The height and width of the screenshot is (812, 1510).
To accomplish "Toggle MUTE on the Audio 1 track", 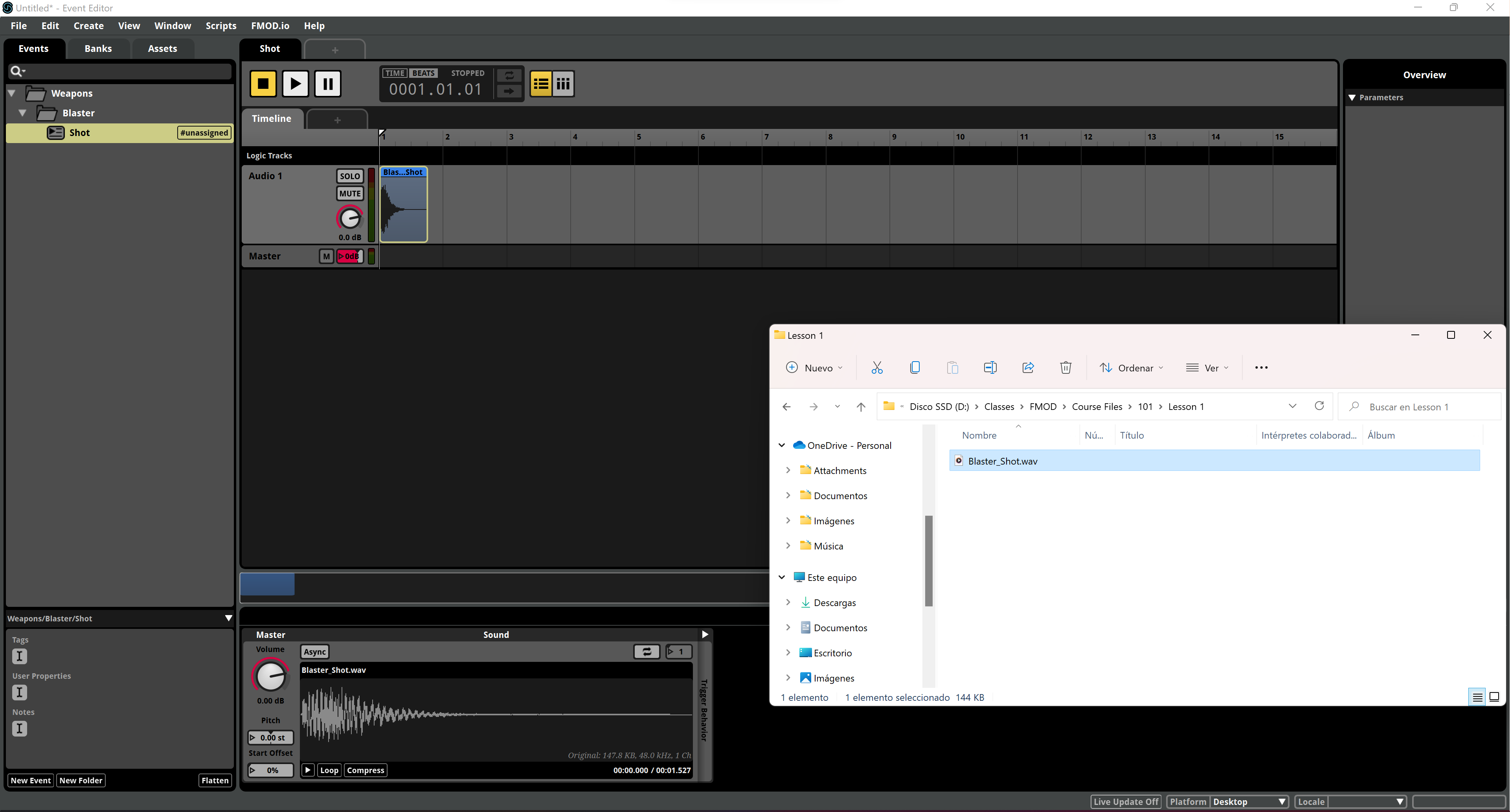I will click(x=350, y=193).
